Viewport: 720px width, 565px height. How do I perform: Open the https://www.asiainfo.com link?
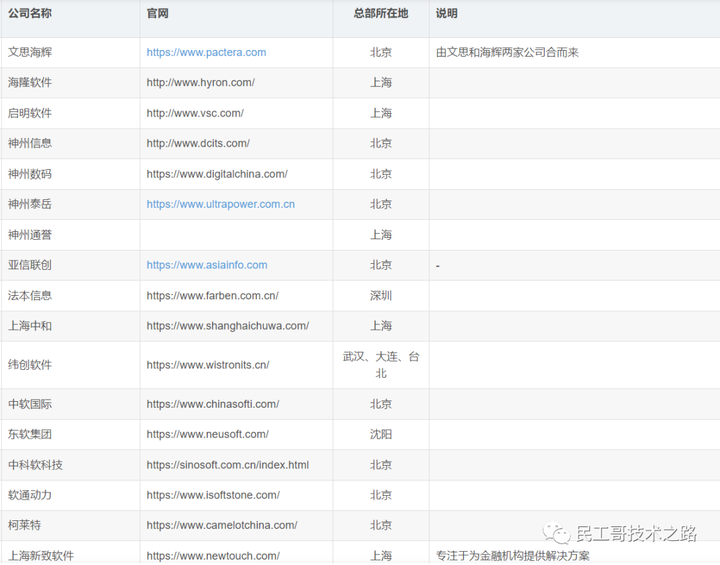click(x=207, y=265)
